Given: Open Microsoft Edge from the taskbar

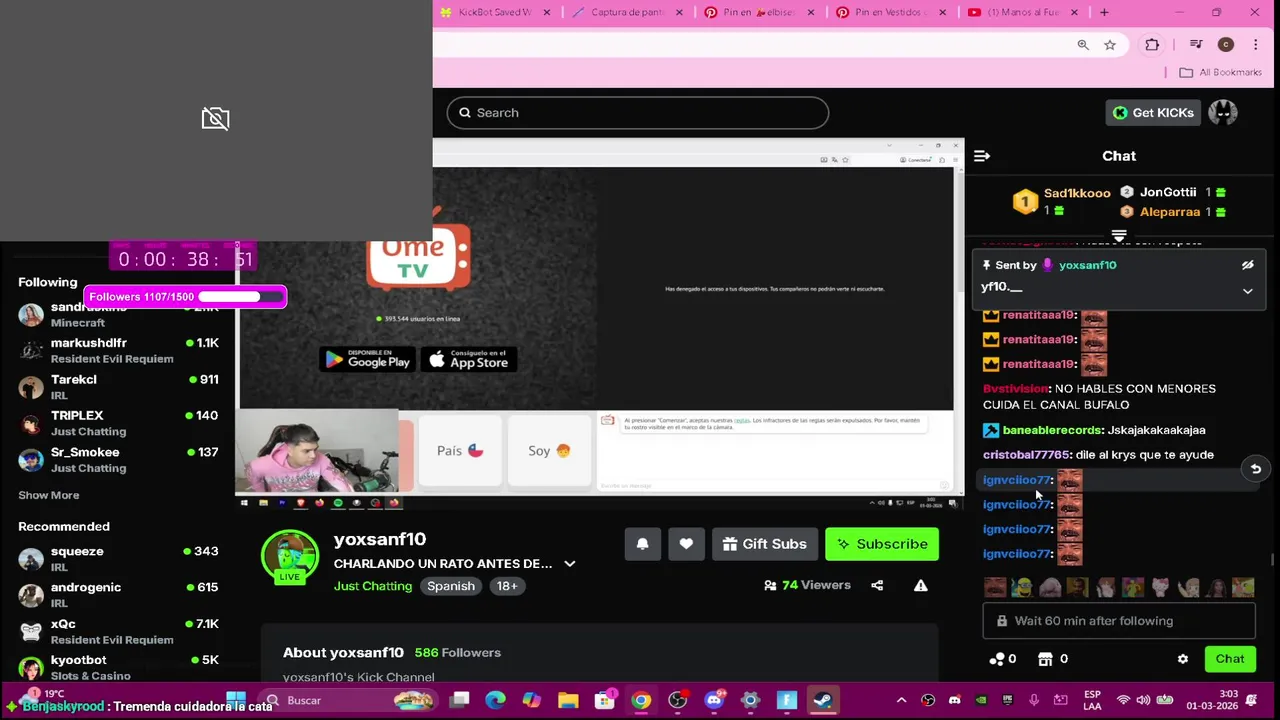Looking at the screenshot, I should click(496, 700).
